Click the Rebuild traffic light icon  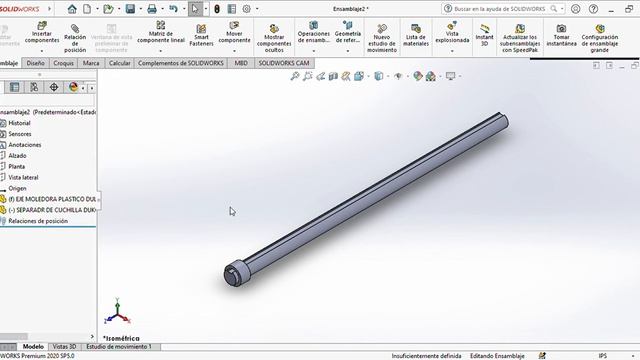pyautogui.click(x=217, y=9)
